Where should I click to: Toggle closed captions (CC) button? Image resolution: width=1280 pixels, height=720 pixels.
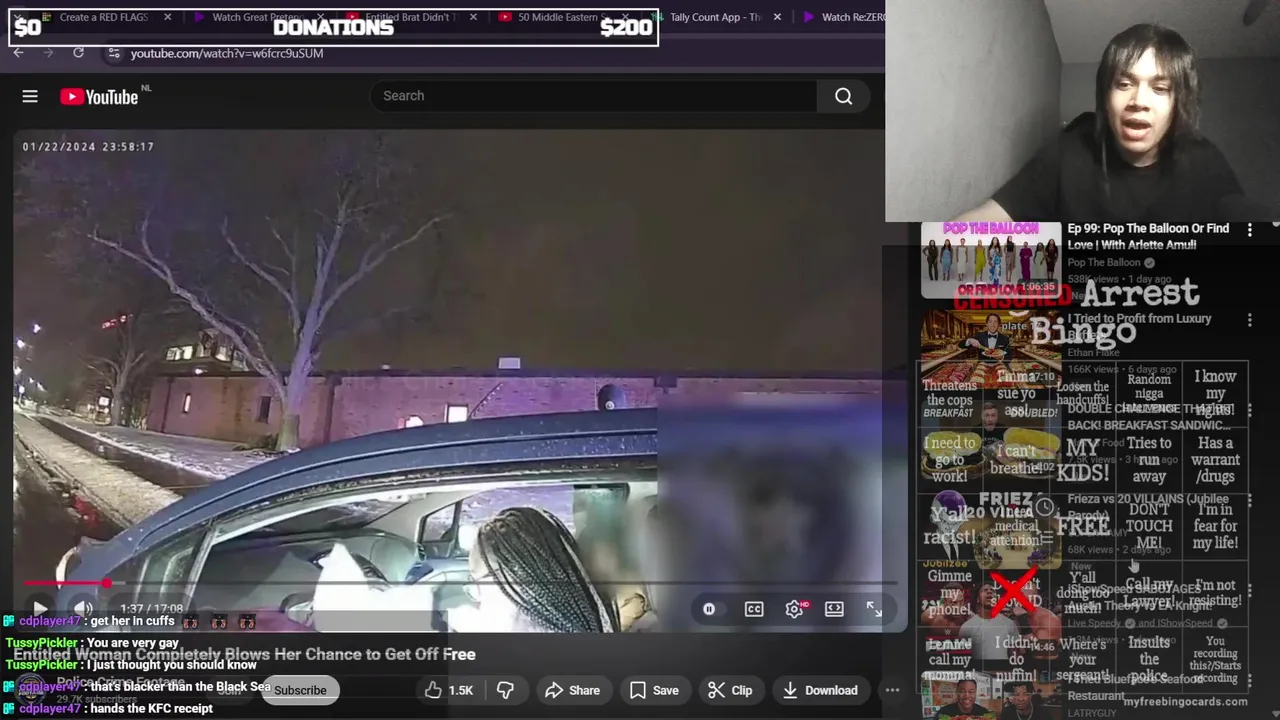[x=754, y=609]
